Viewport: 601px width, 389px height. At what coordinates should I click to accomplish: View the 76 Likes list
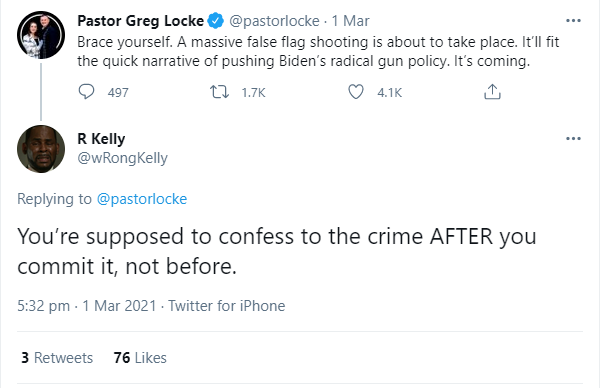pos(140,358)
